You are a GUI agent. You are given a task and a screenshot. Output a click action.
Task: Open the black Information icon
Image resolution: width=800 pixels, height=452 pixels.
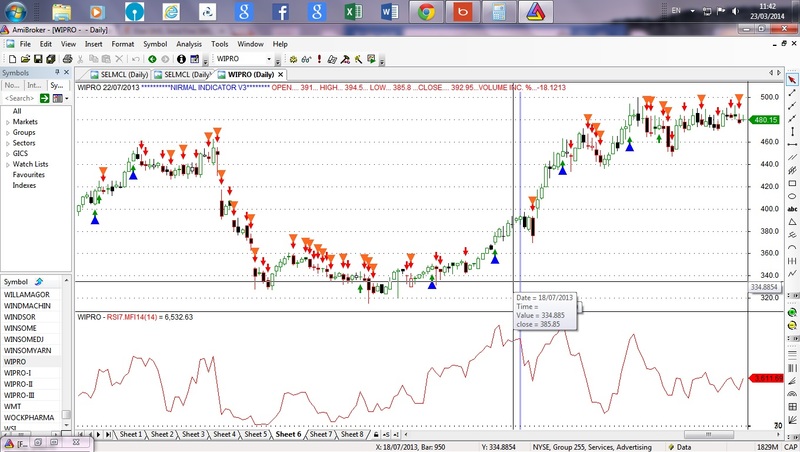click(181, 59)
